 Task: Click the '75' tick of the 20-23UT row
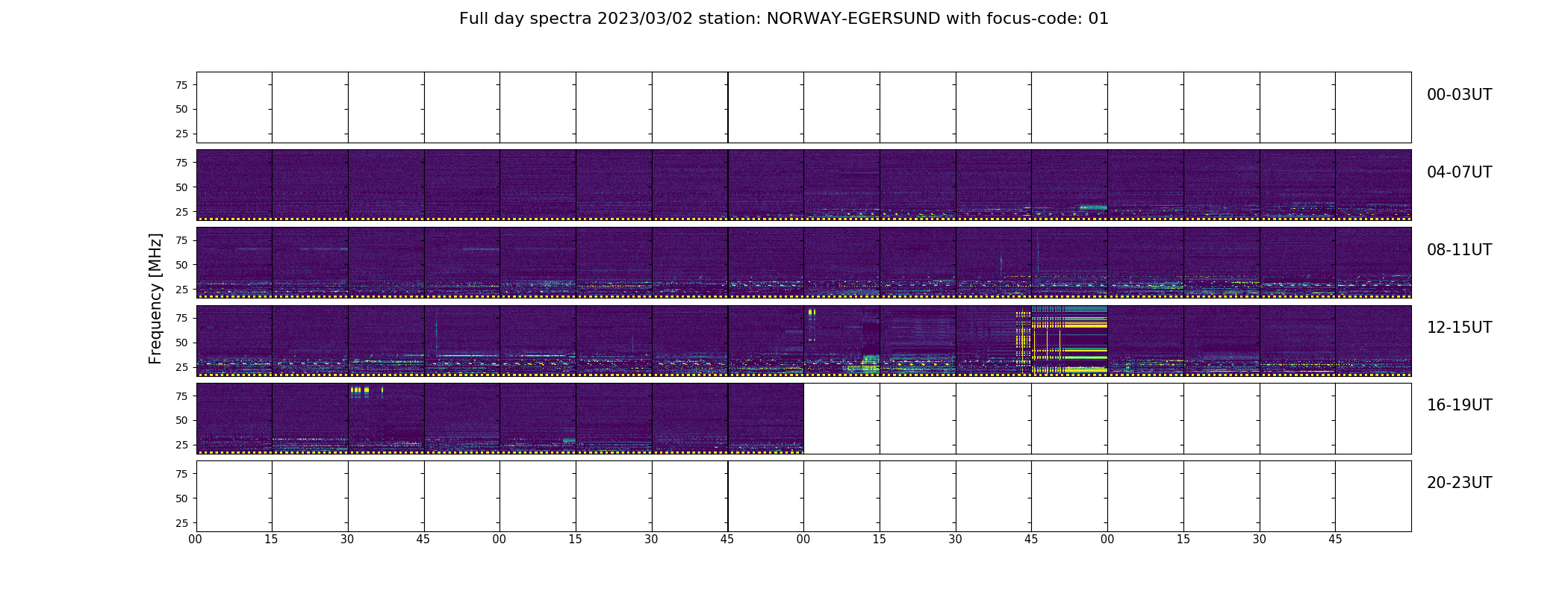coord(181,474)
